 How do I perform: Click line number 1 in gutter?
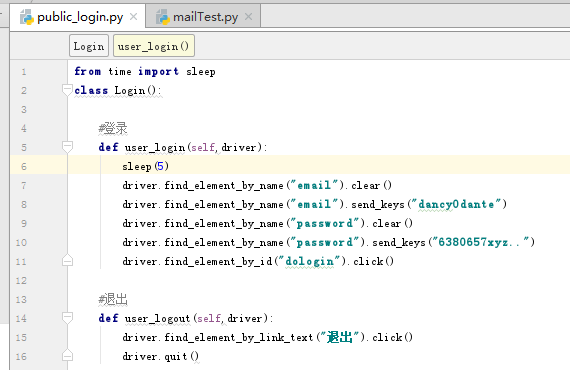point(24,72)
